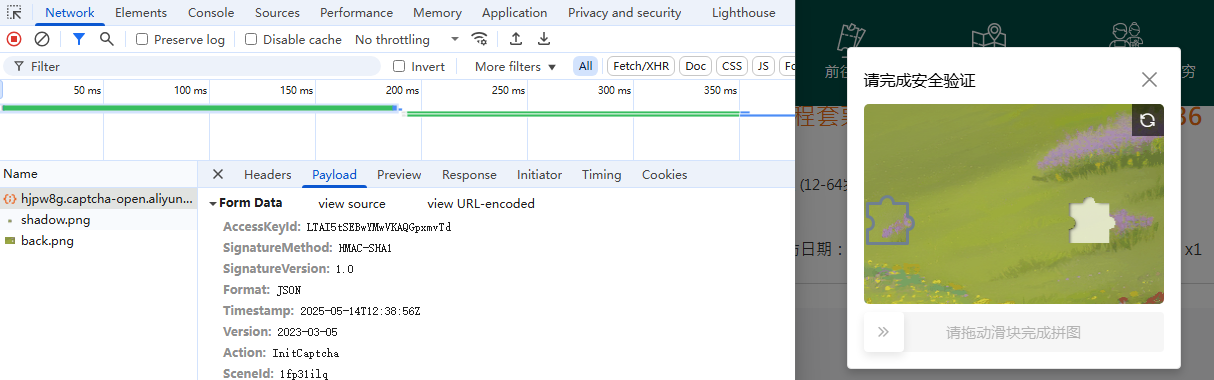The height and width of the screenshot is (380, 1214).
Task: Check the Invert filter option
Action: coord(400,66)
